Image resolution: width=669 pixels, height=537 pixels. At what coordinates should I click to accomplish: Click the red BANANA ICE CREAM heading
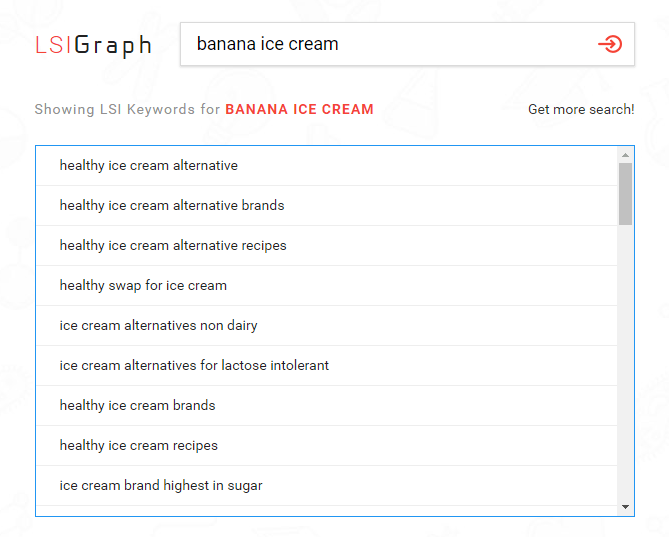coord(299,109)
